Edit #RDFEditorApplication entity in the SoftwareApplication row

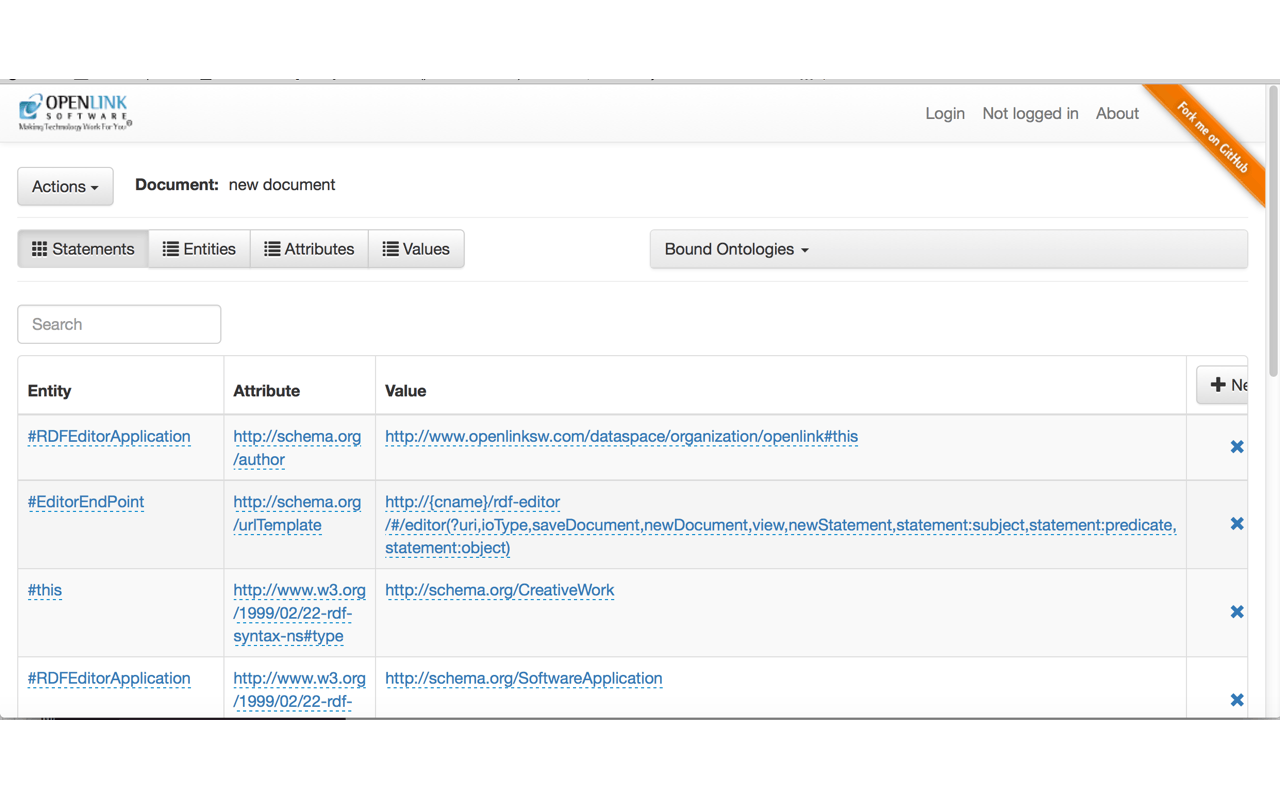click(x=109, y=678)
